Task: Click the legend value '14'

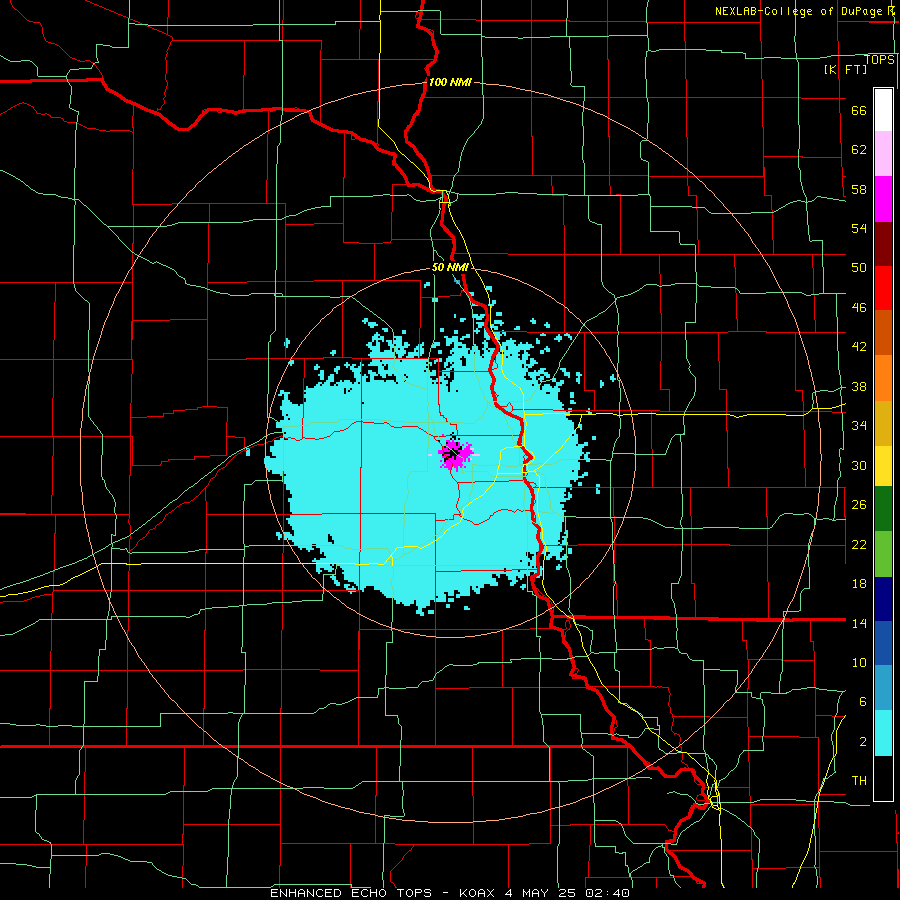Action: coord(859,623)
